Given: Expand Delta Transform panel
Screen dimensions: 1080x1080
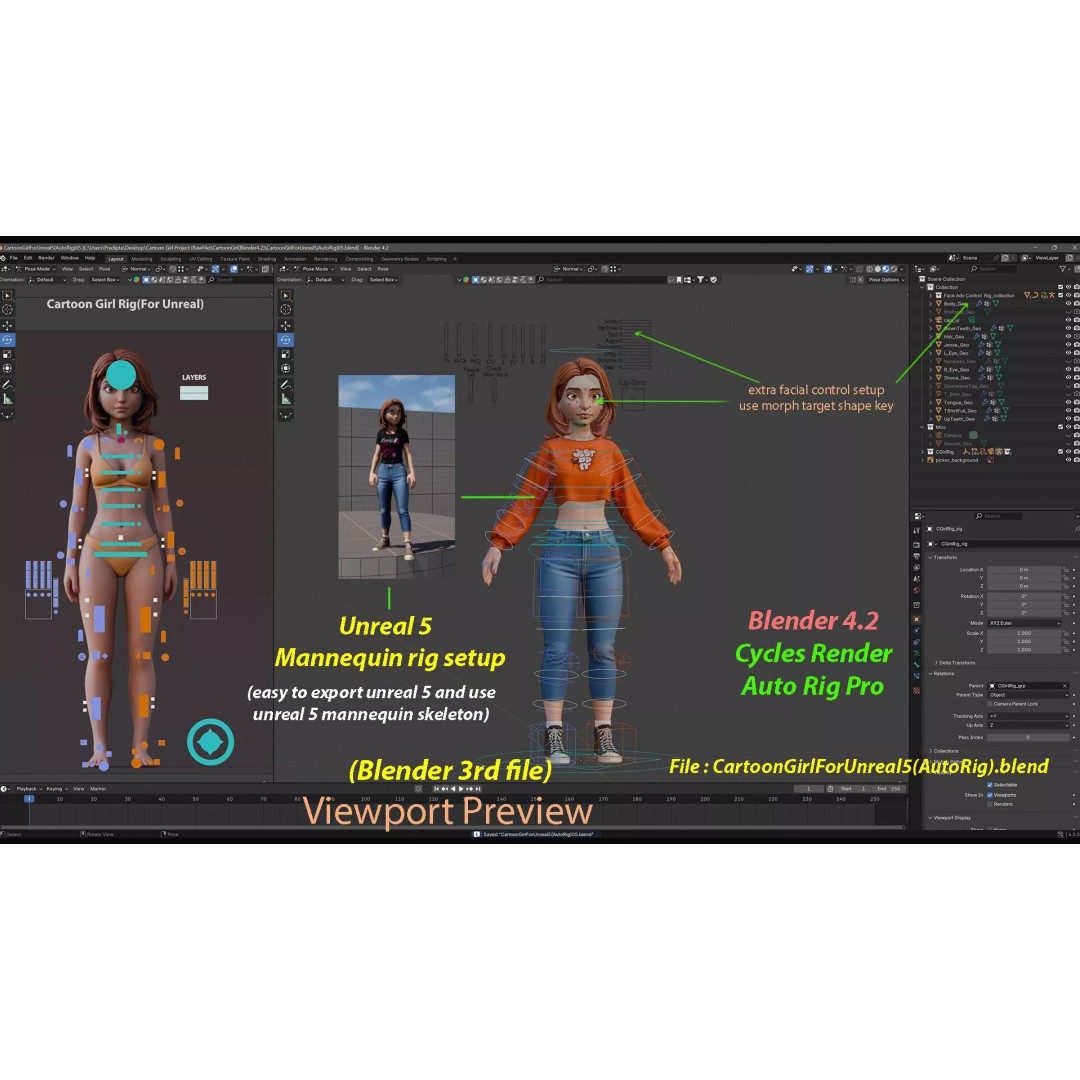Looking at the screenshot, I should coord(955,663).
